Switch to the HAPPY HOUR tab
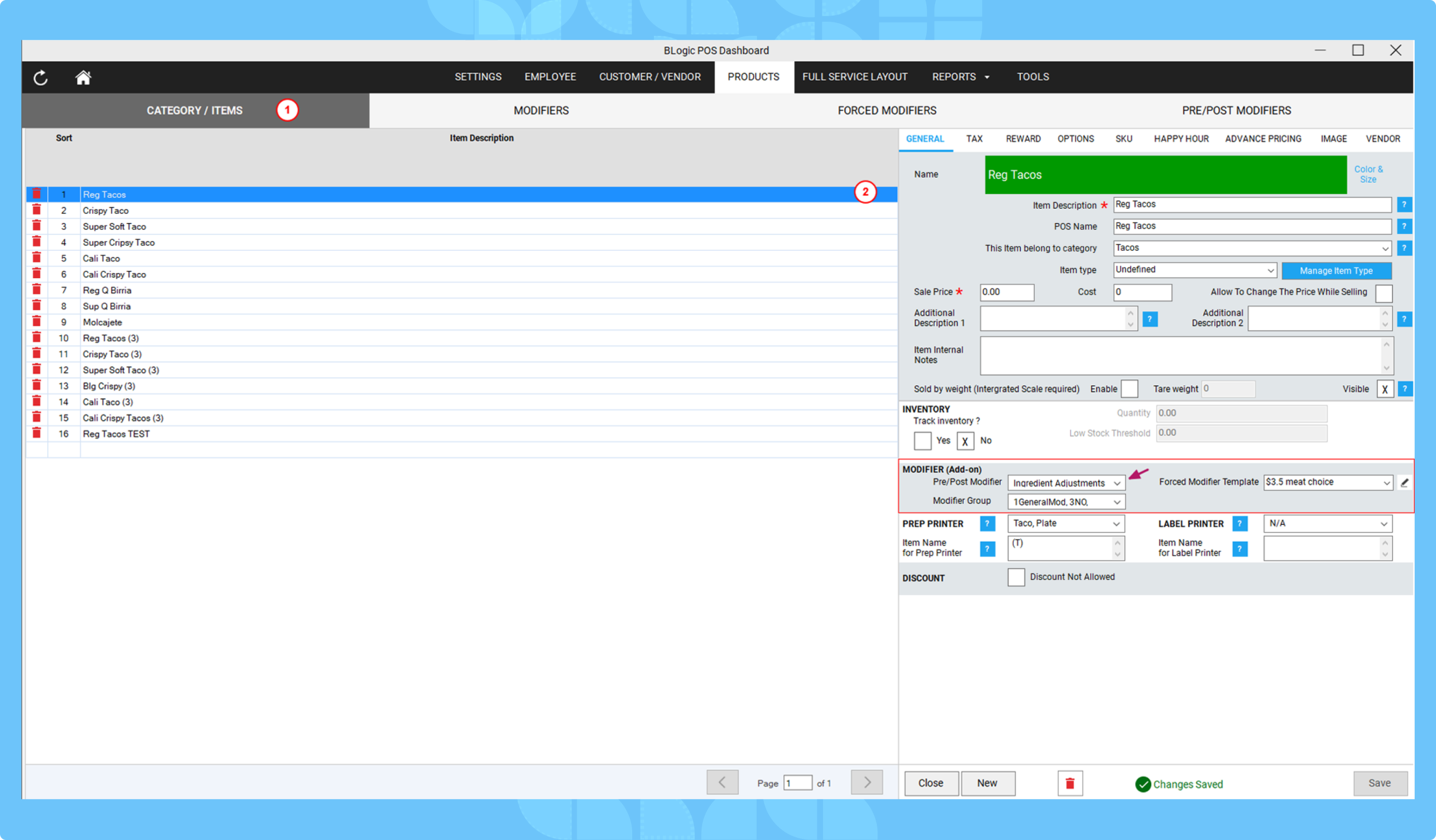Screen dimensions: 1436x840 point(1181,139)
